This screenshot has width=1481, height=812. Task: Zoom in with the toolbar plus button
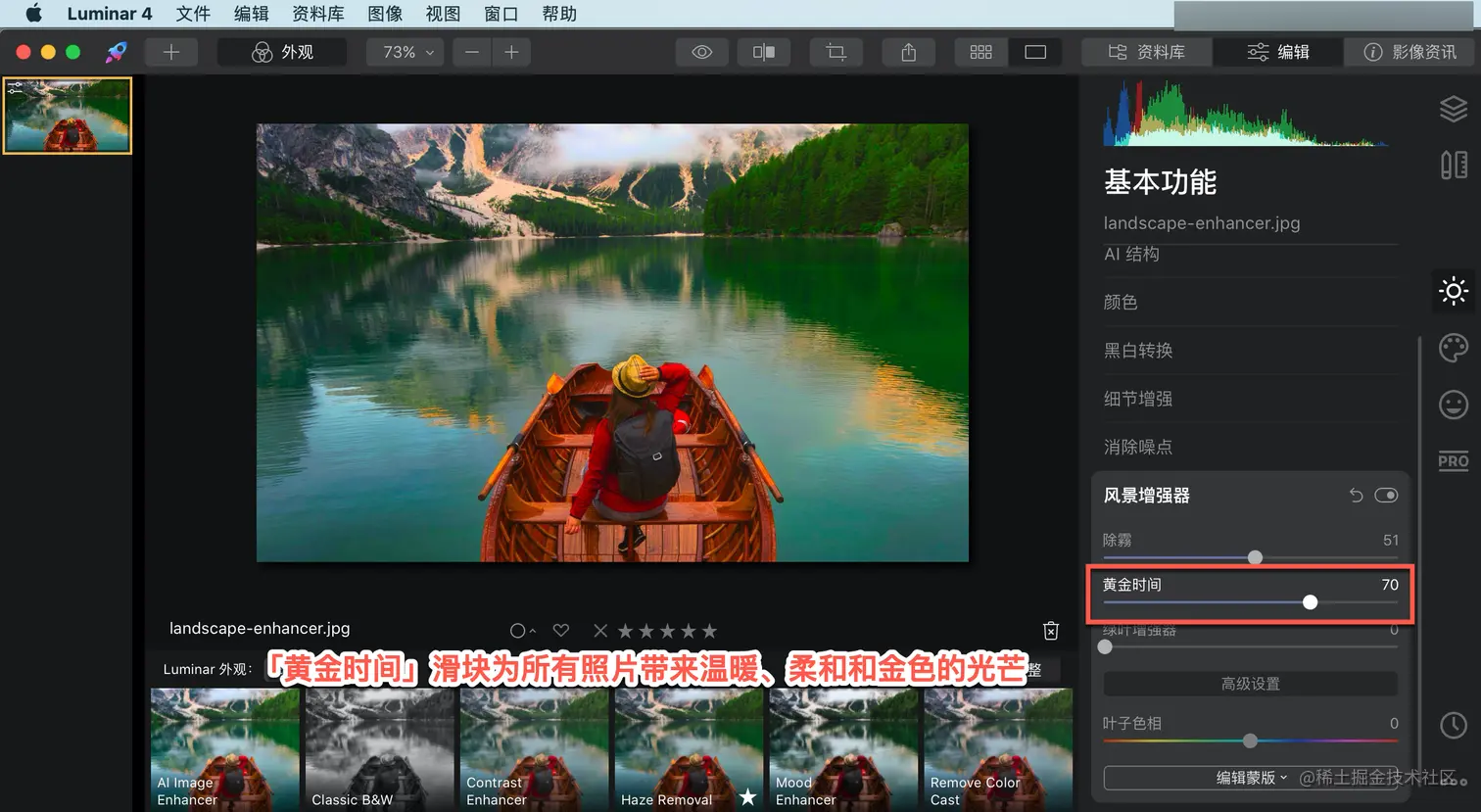coord(511,52)
